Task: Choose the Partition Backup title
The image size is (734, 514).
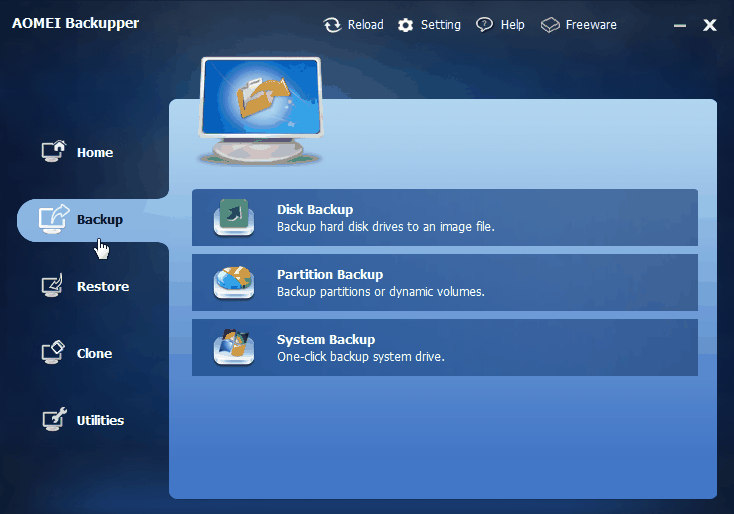Action: 330,275
